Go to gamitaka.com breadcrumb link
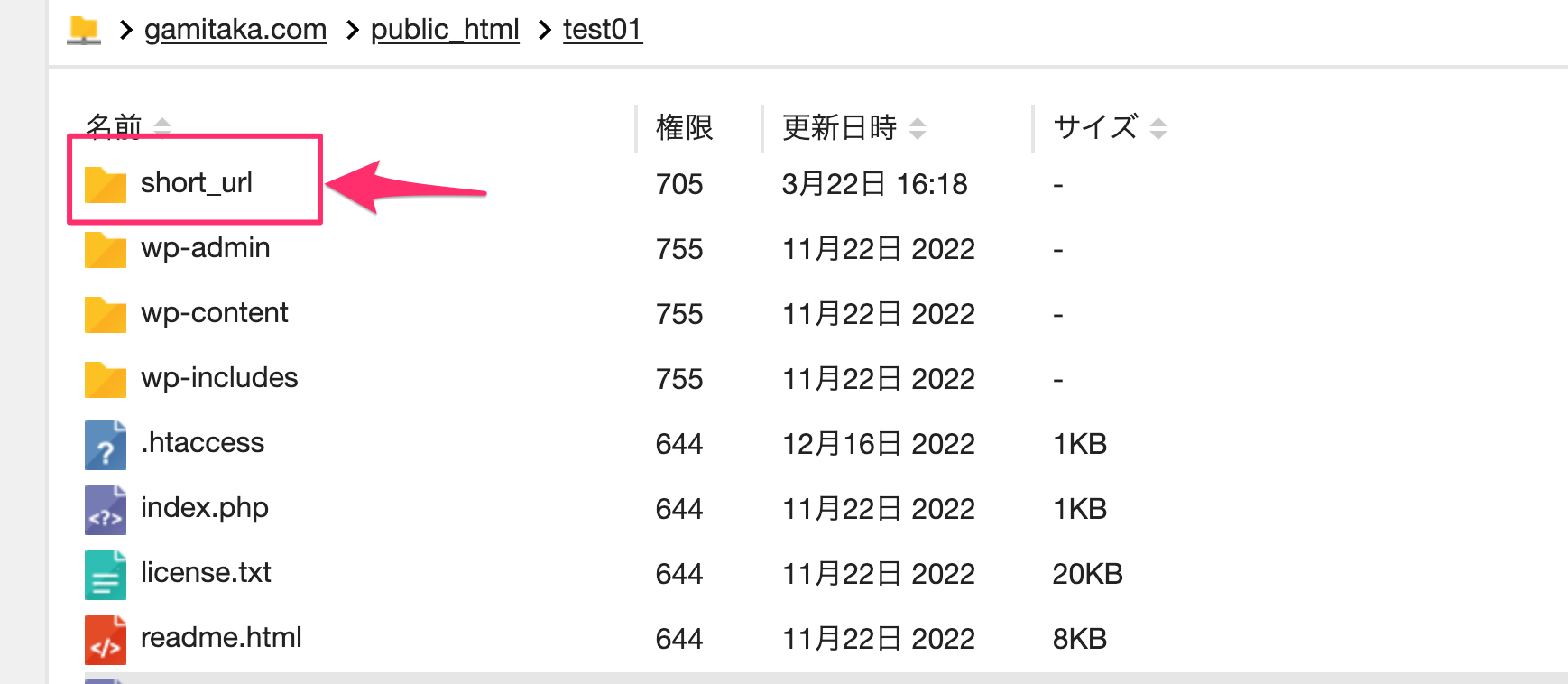Viewport: 1568px width, 684px height. pos(235,30)
